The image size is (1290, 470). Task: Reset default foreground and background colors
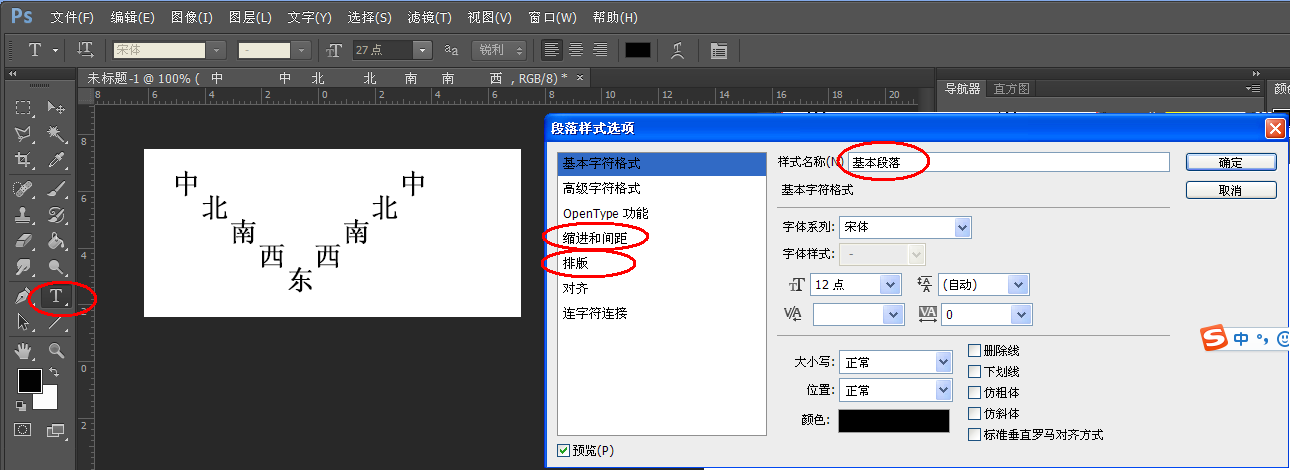click(x=21, y=405)
